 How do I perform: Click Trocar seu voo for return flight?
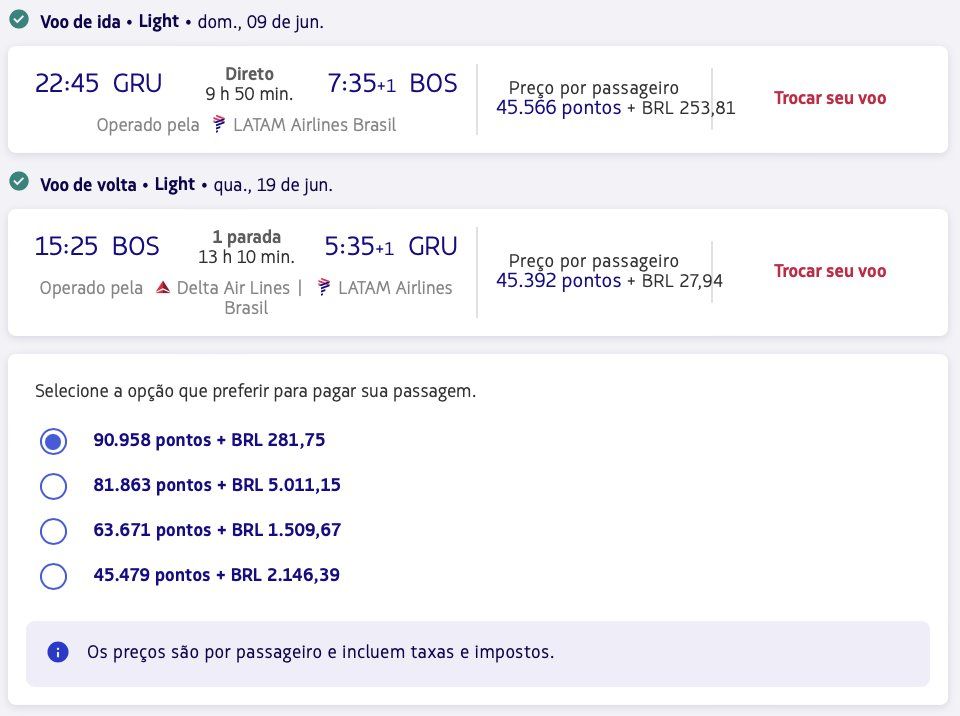[x=830, y=271]
